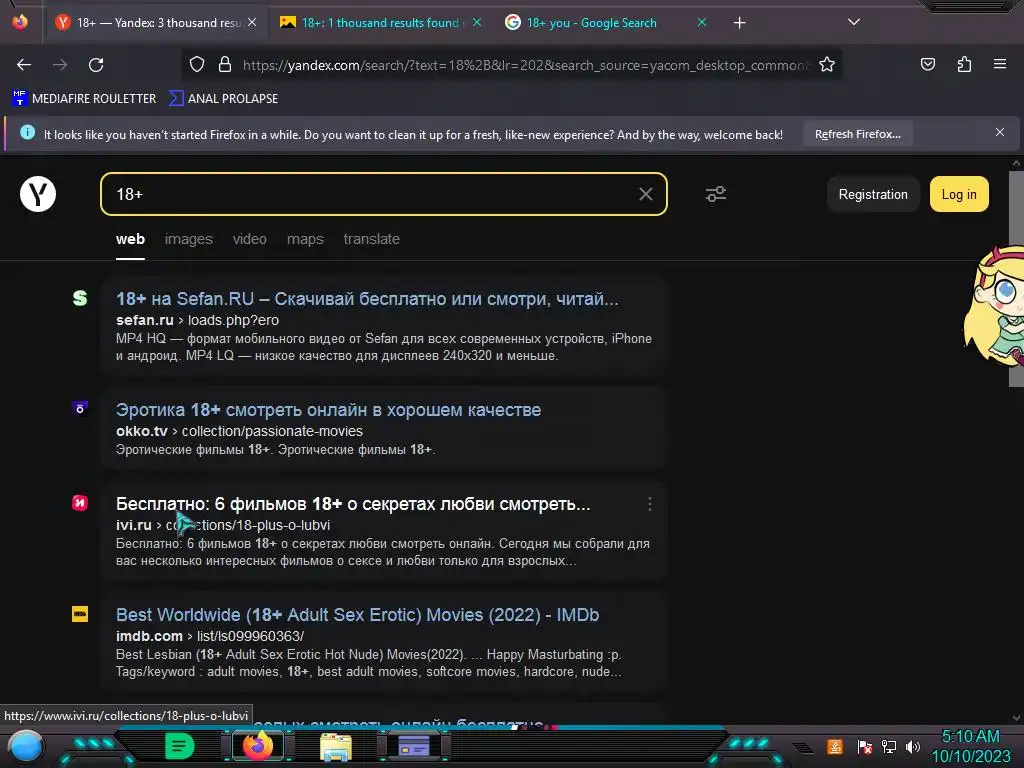Click the Registration button
The height and width of the screenshot is (768, 1024).
click(873, 194)
